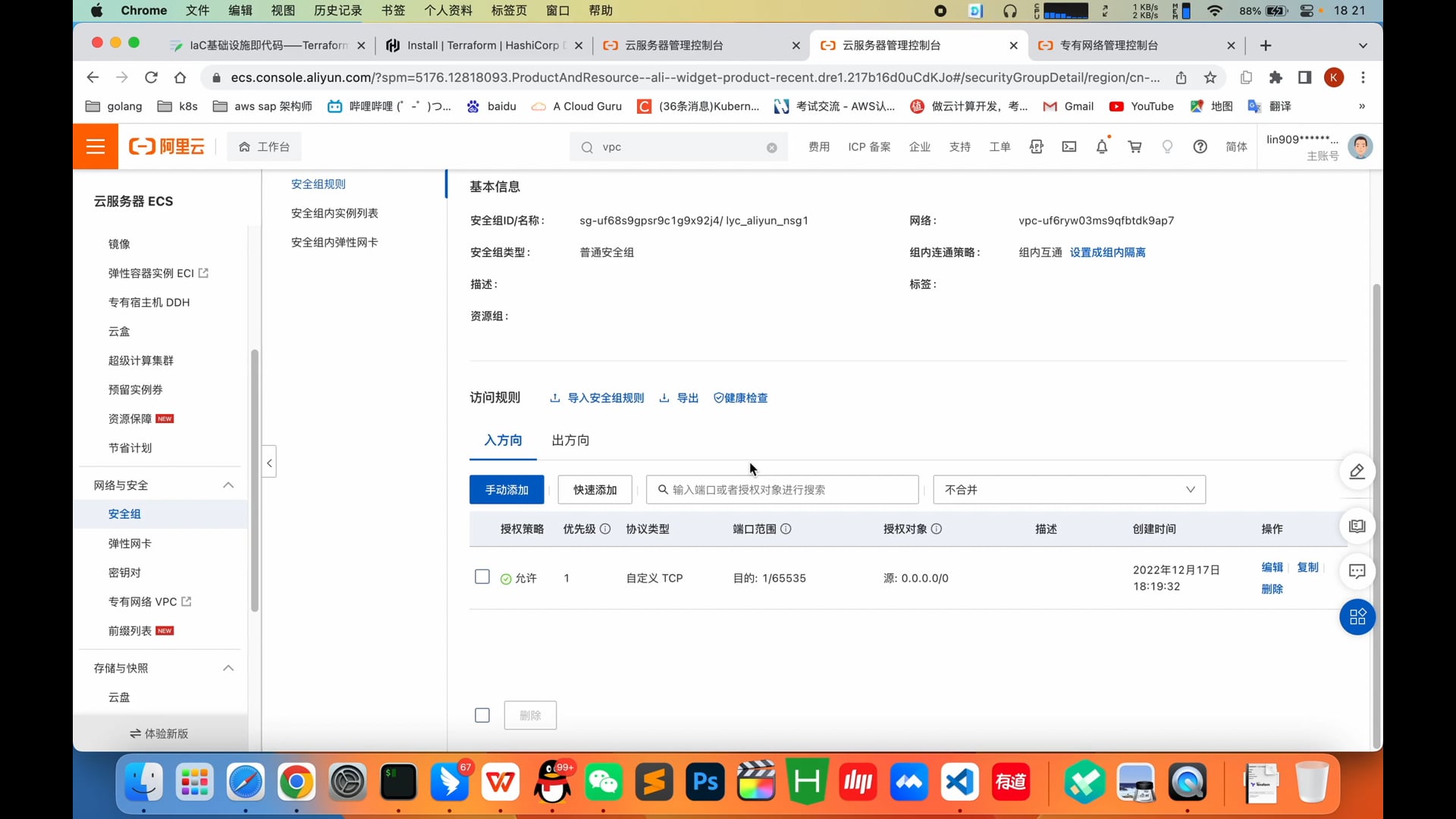Click the notification bell icon
The height and width of the screenshot is (819, 1456).
click(1102, 146)
